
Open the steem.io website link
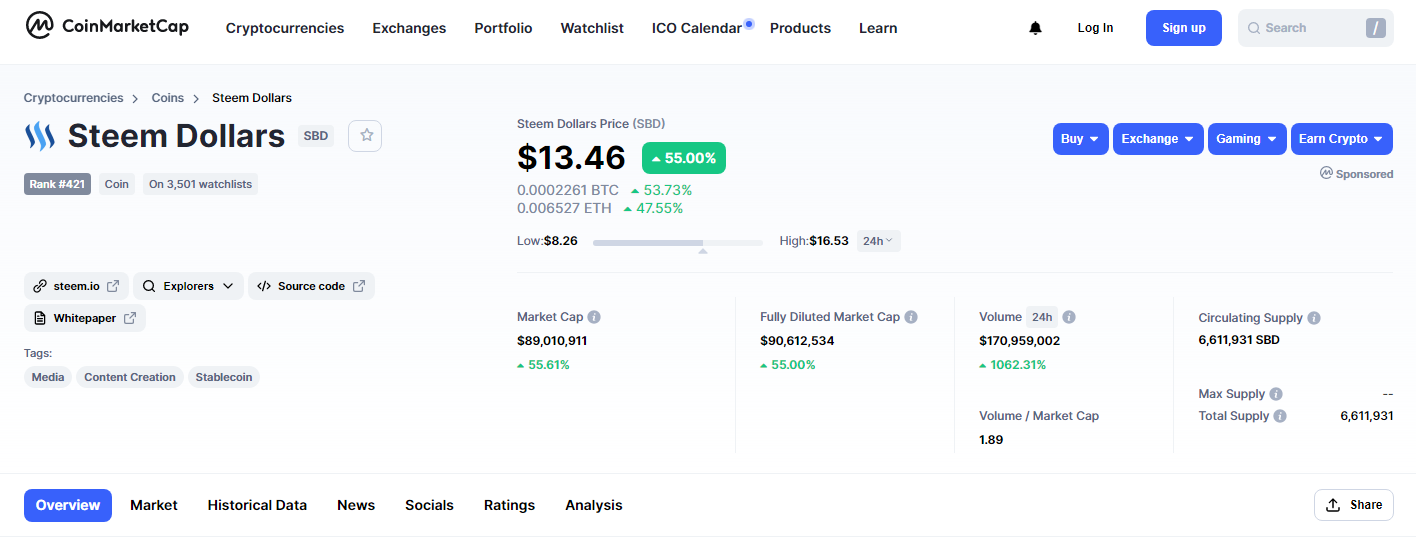coord(76,286)
